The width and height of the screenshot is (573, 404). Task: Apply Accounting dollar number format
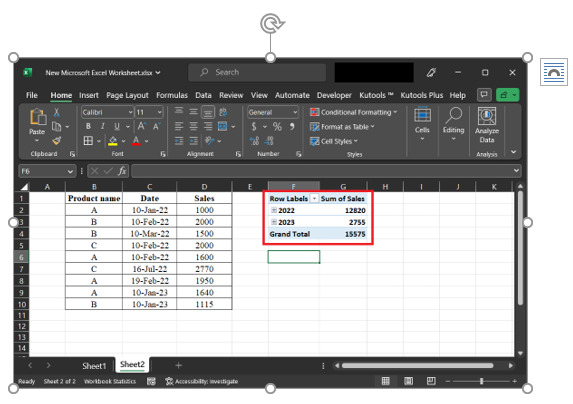click(x=254, y=126)
